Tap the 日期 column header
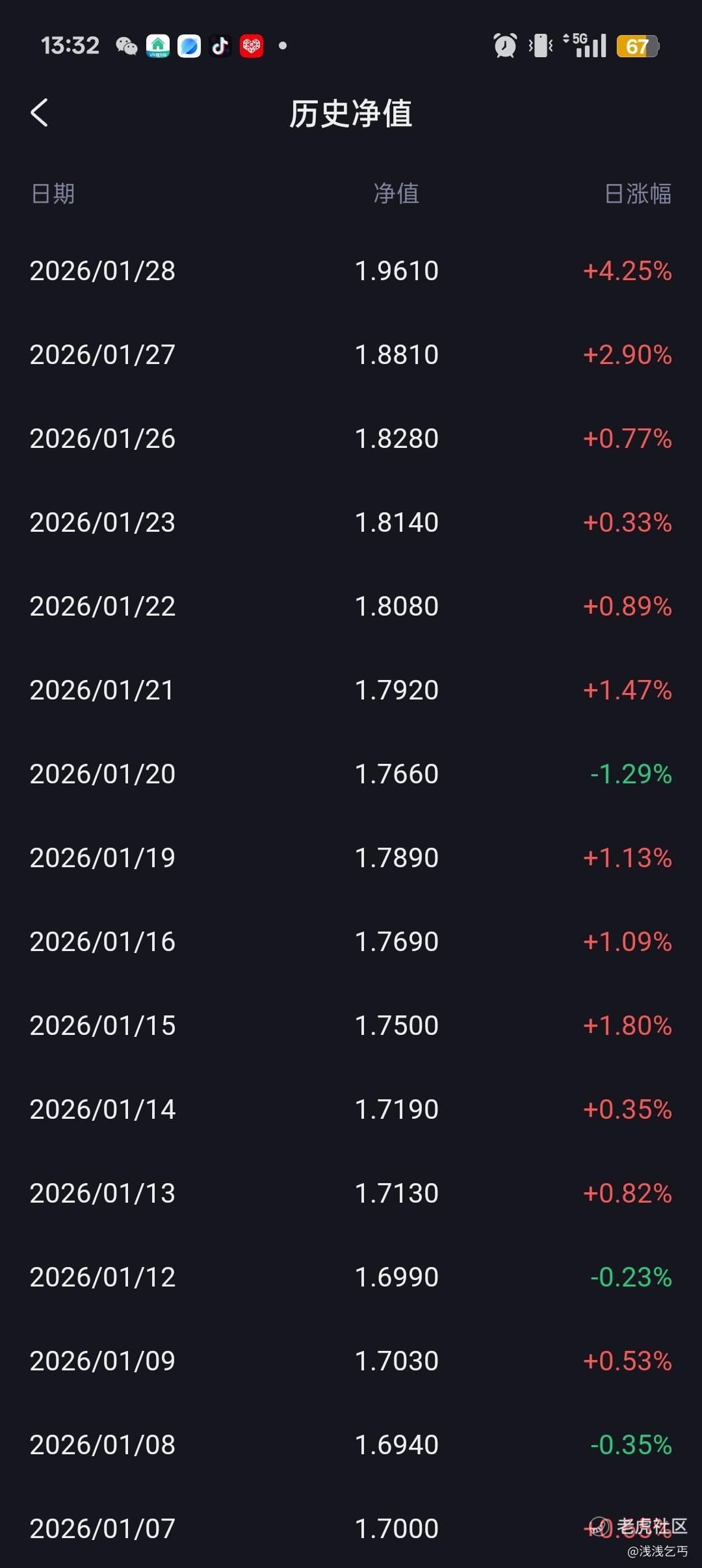The image size is (702, 1568). [x=53, y=194]
